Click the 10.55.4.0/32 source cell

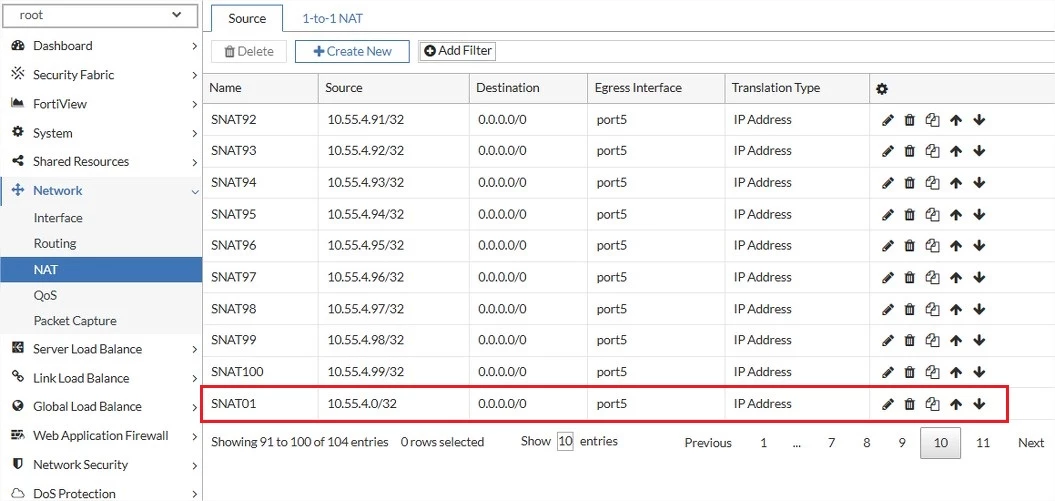[x=394, y=404]
